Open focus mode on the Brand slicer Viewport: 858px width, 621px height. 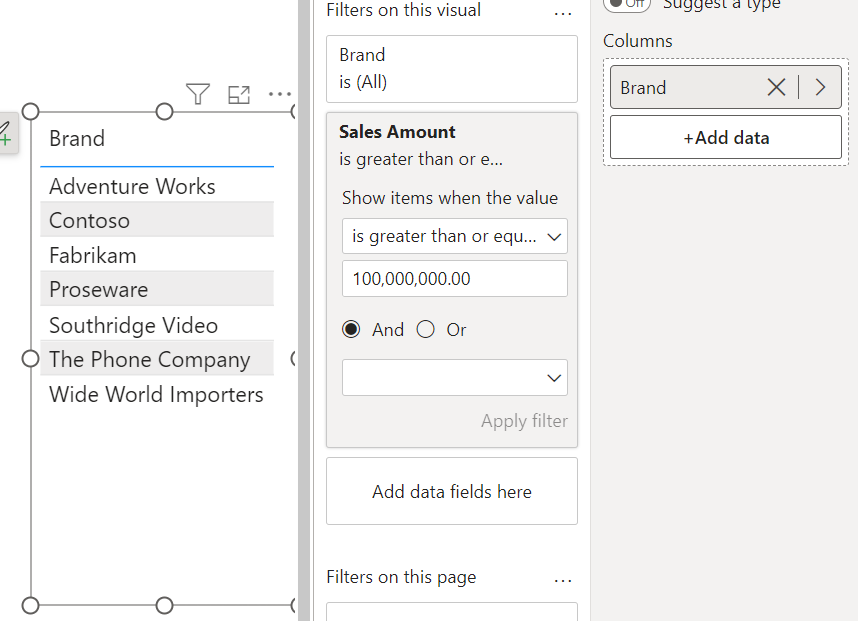[238, 93]
